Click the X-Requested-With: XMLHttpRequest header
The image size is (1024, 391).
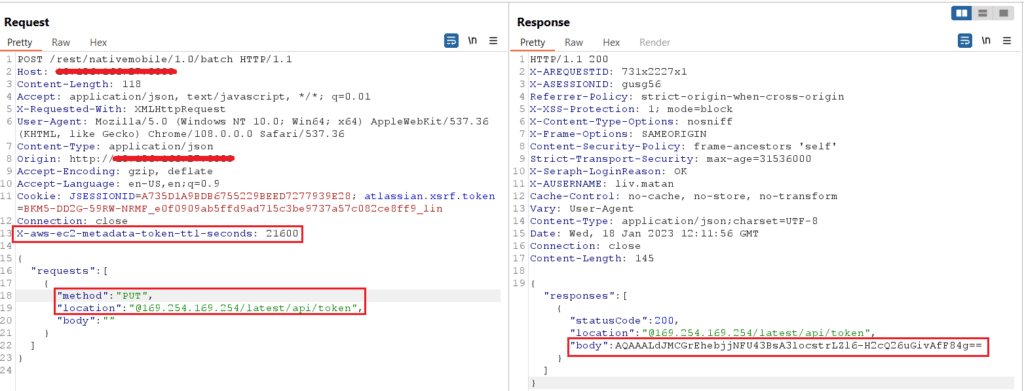tap(121, 109)
